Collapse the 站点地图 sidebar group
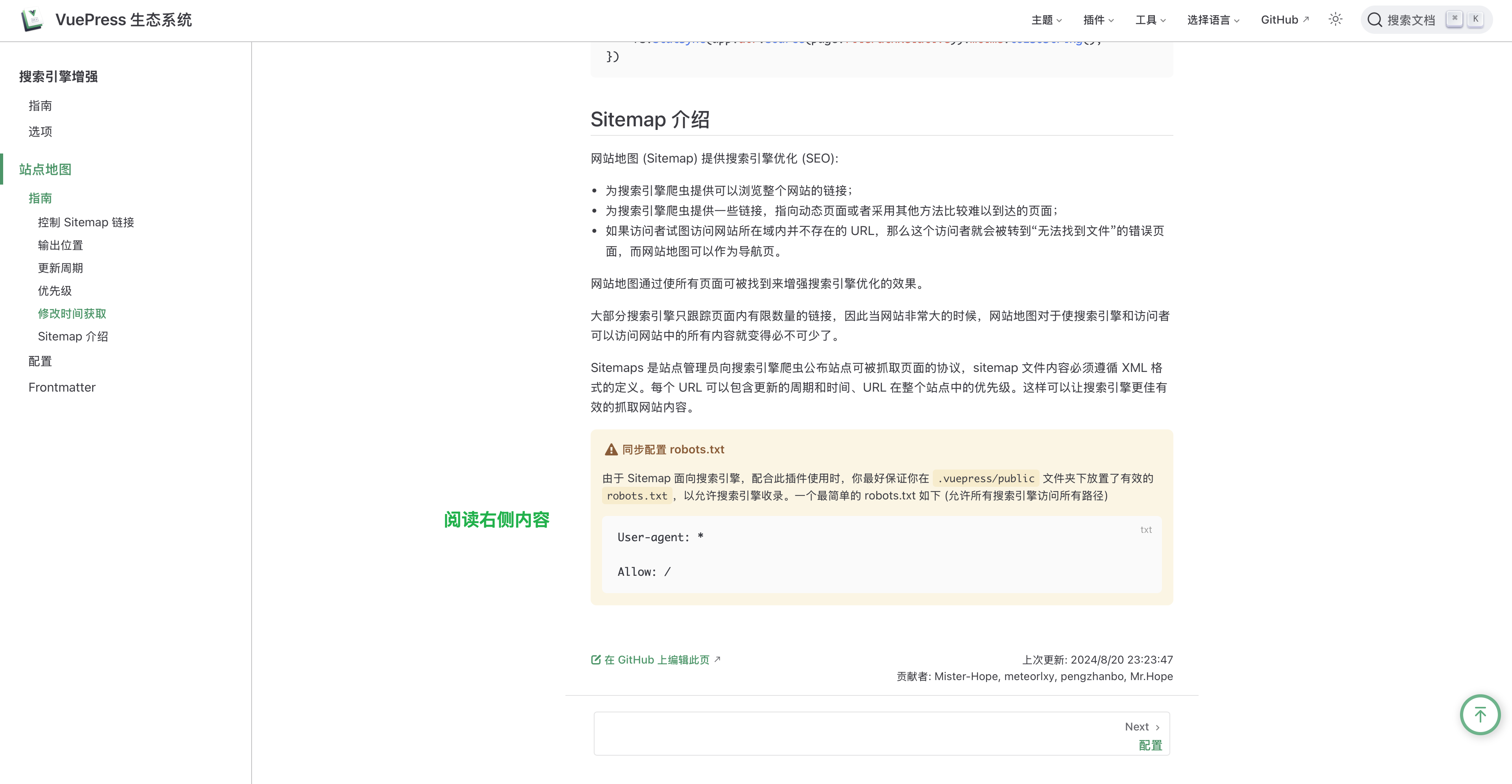Viewport: 1512px width, 784px height. pyautogui.click(x=45, y=170)
